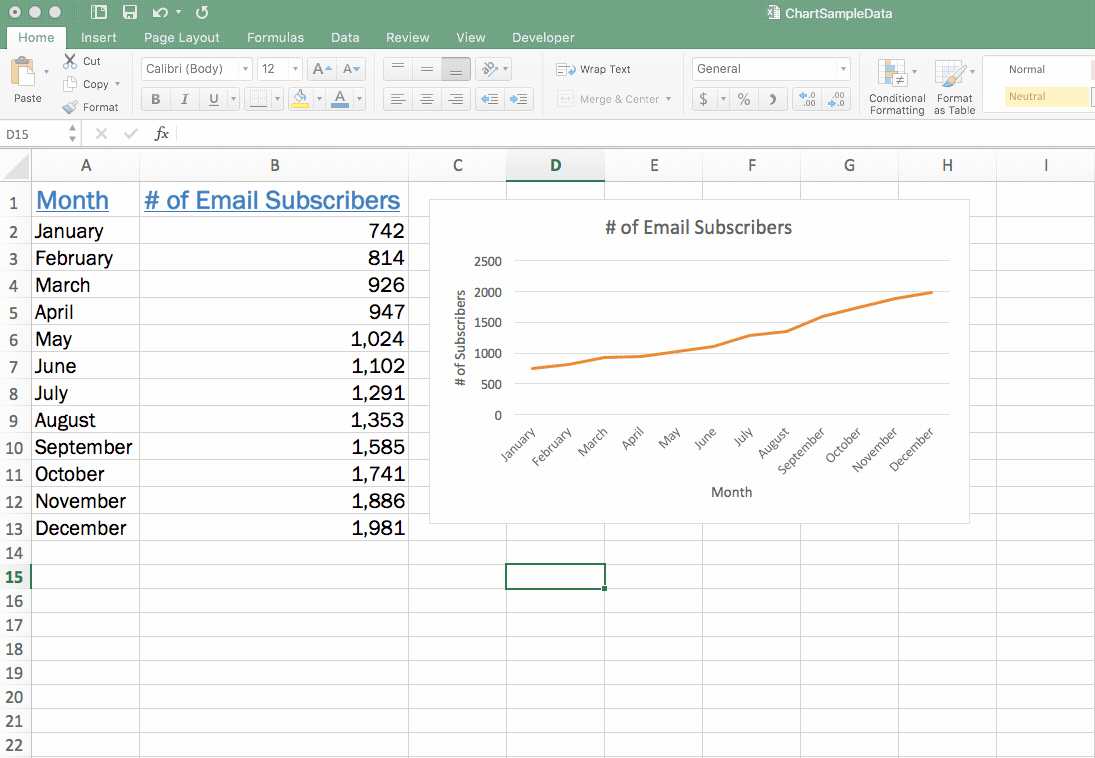Switch to the Developer ribbon tab

tap(543, 37)
